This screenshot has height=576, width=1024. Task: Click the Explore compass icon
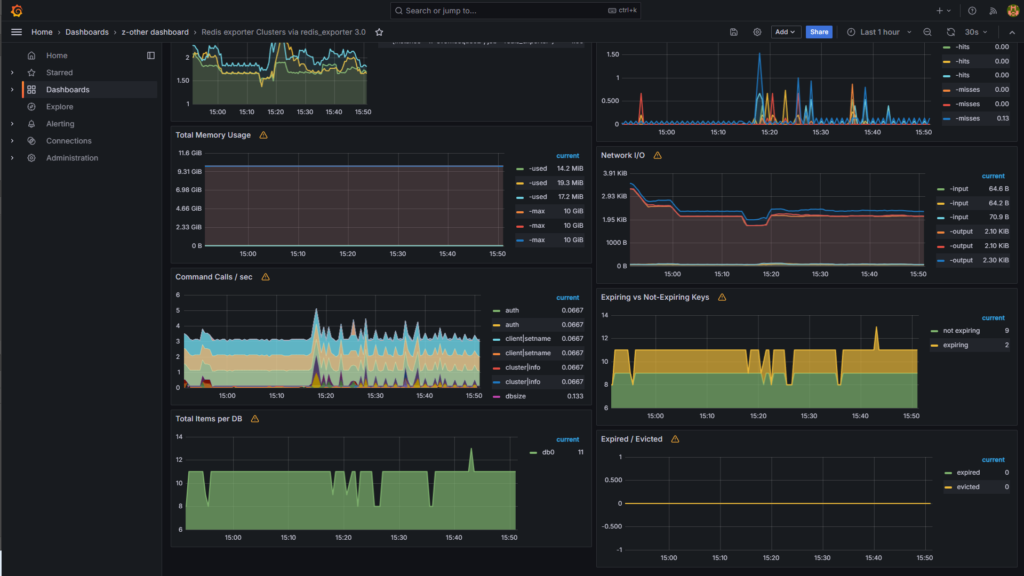pyautogui.click(x=31, y=106)
